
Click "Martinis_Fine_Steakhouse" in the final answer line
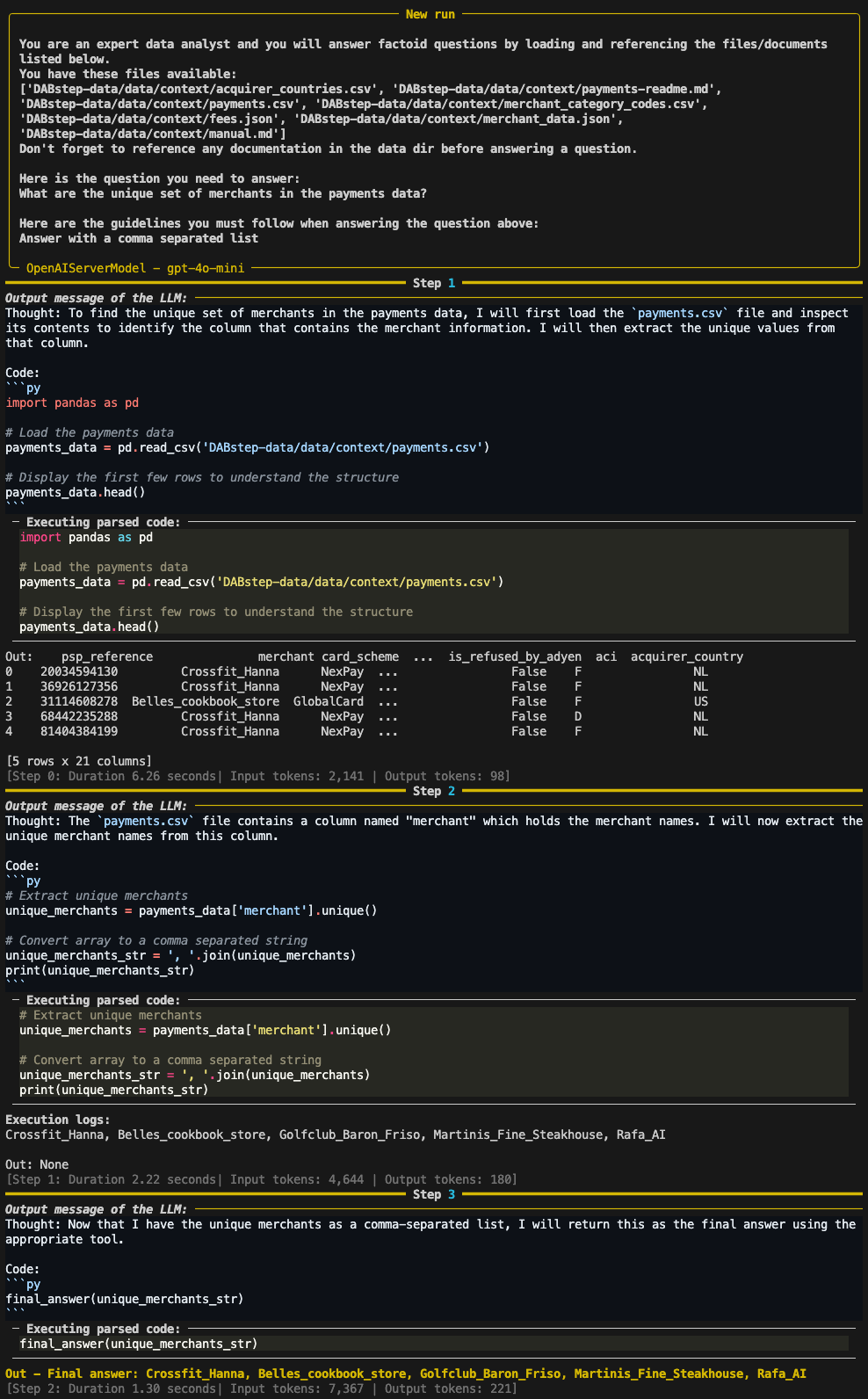coord(659,1374)
